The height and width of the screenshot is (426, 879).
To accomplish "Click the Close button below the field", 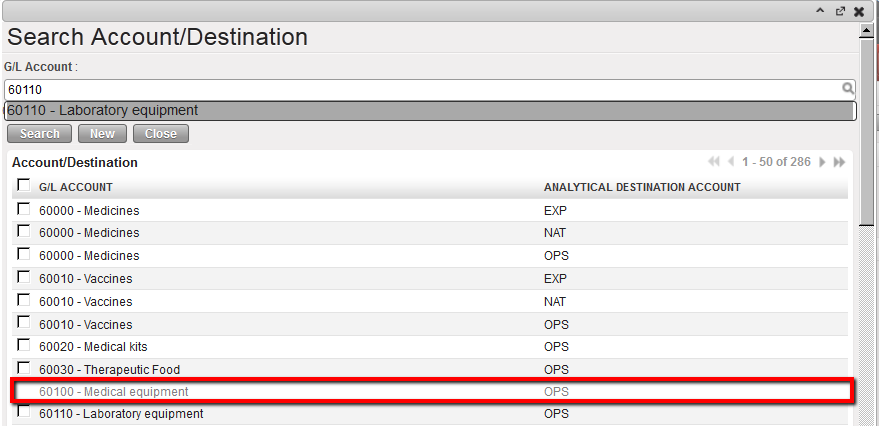I will (x=160, y=134).
